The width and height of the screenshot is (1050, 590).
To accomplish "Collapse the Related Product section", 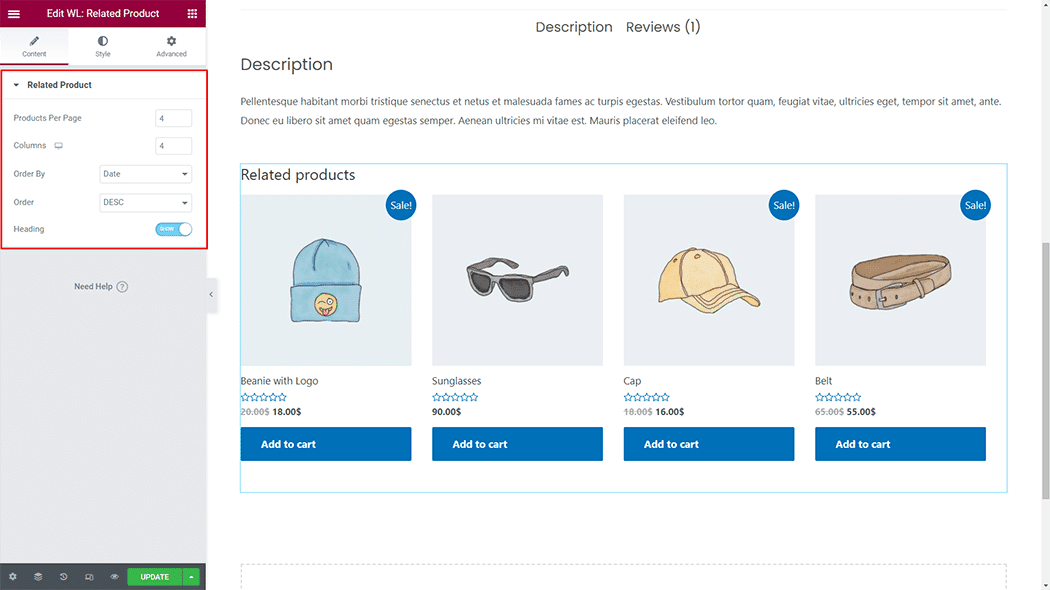I will coord(17,85).
